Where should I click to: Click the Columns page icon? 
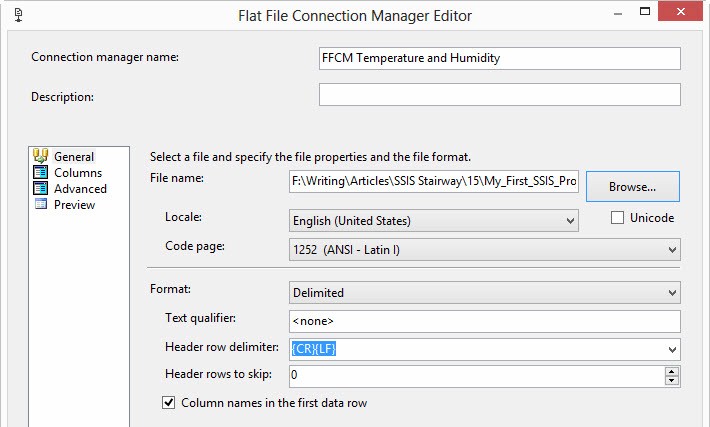pyautogui.click(x=41, y=172)
